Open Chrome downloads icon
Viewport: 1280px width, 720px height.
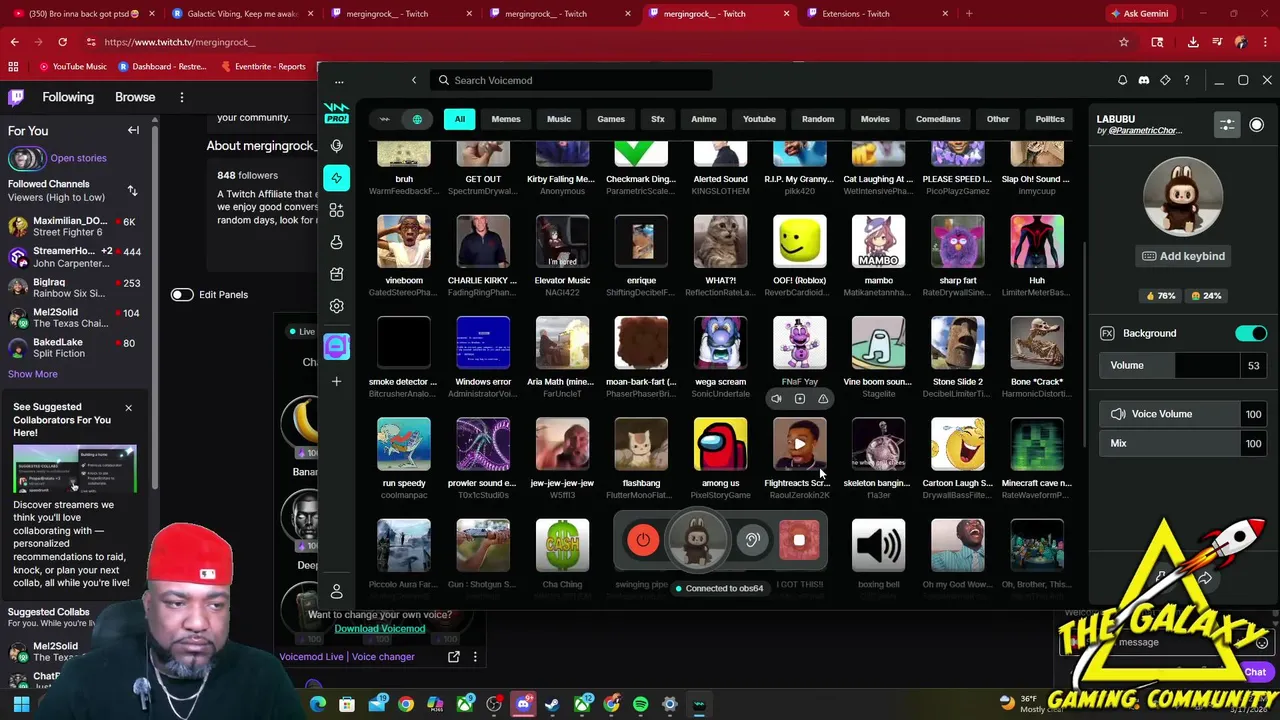[x=1193, y=42]
